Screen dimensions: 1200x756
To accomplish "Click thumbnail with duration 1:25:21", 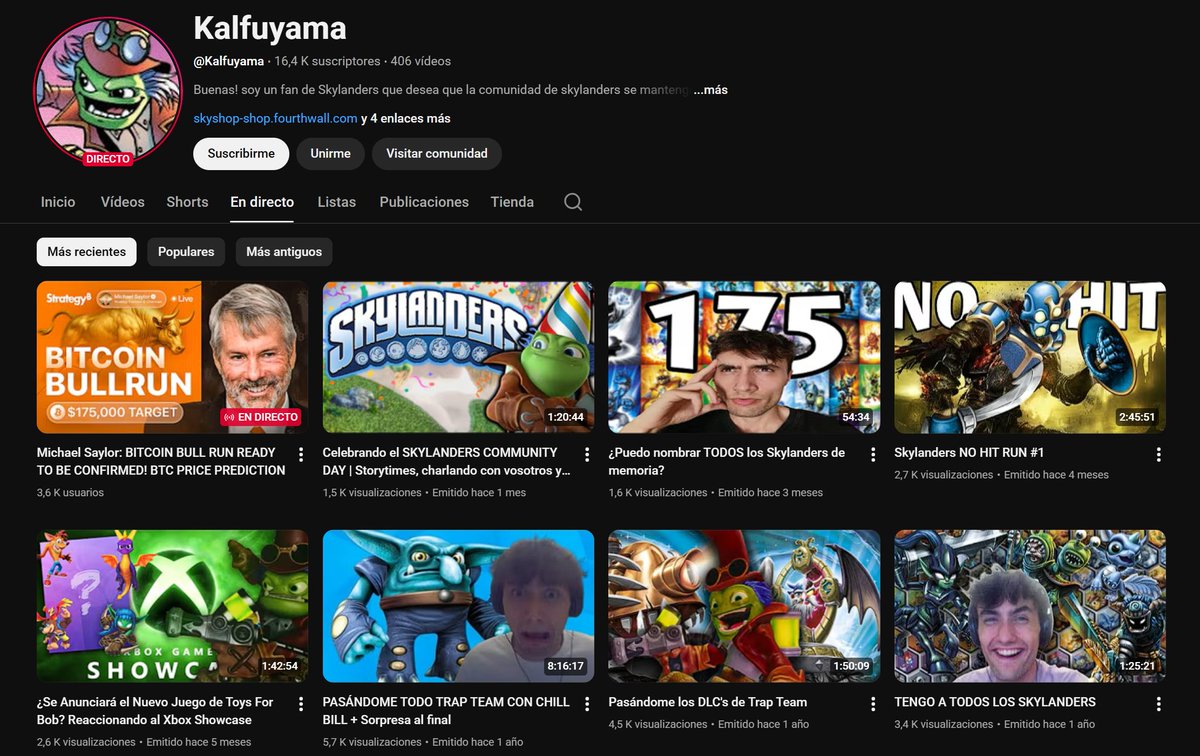I will click(x=1030, y=606).
